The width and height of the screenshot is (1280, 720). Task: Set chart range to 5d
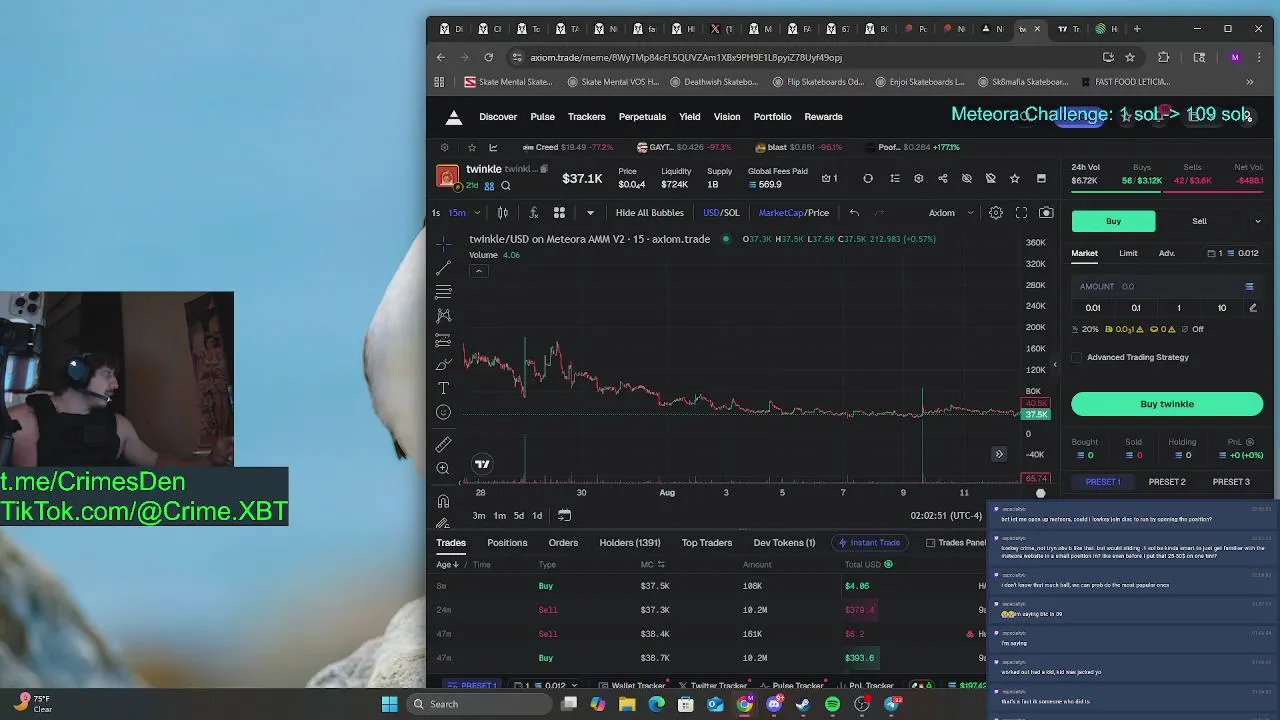(x=518, y=516)
